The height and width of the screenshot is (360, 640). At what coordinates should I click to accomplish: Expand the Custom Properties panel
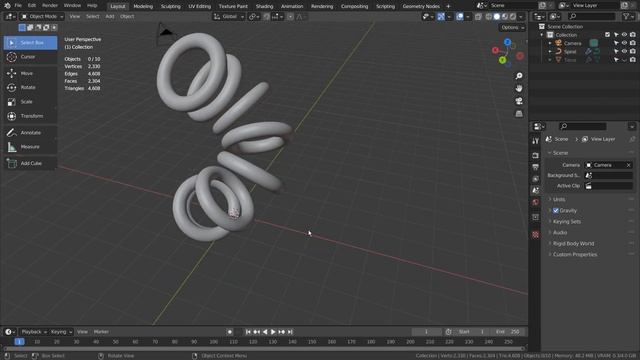tap(575, 255)
